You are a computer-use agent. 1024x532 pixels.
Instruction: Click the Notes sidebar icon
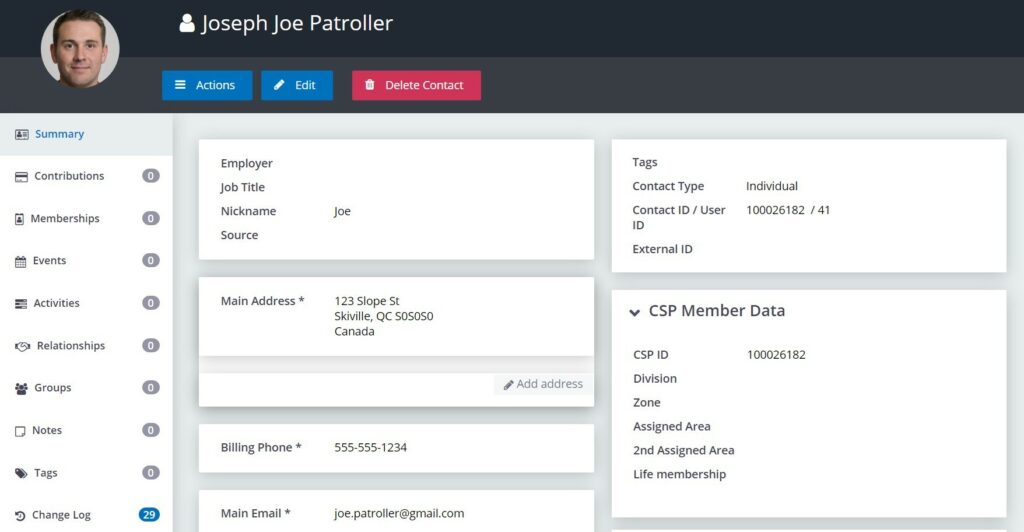[21, 431]
